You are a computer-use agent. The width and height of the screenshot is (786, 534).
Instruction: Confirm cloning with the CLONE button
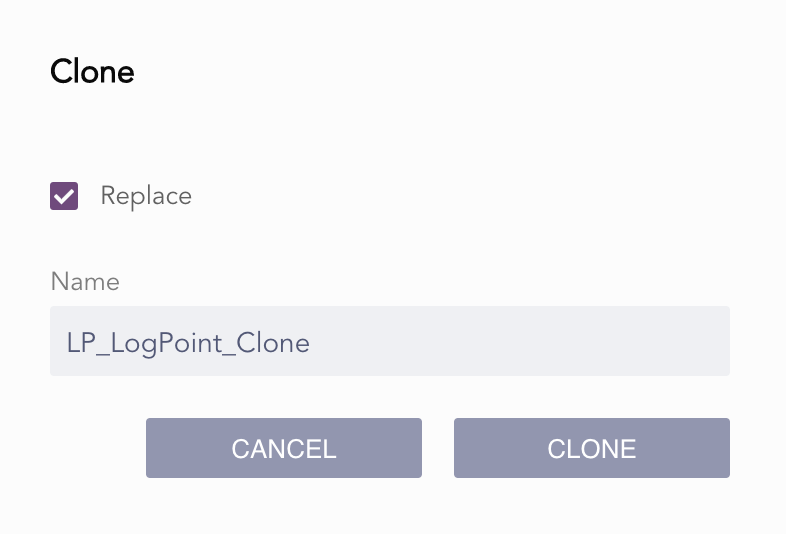click(x=591, y=448)
